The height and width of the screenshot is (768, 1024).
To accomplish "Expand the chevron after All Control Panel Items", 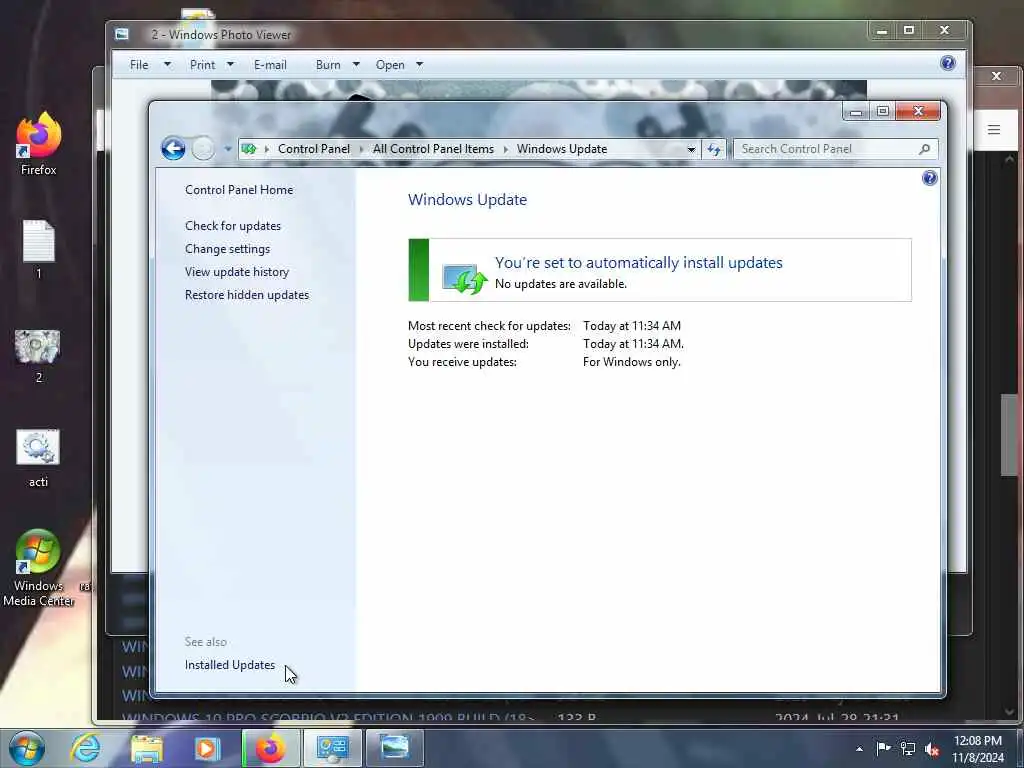I will (505, 150).
